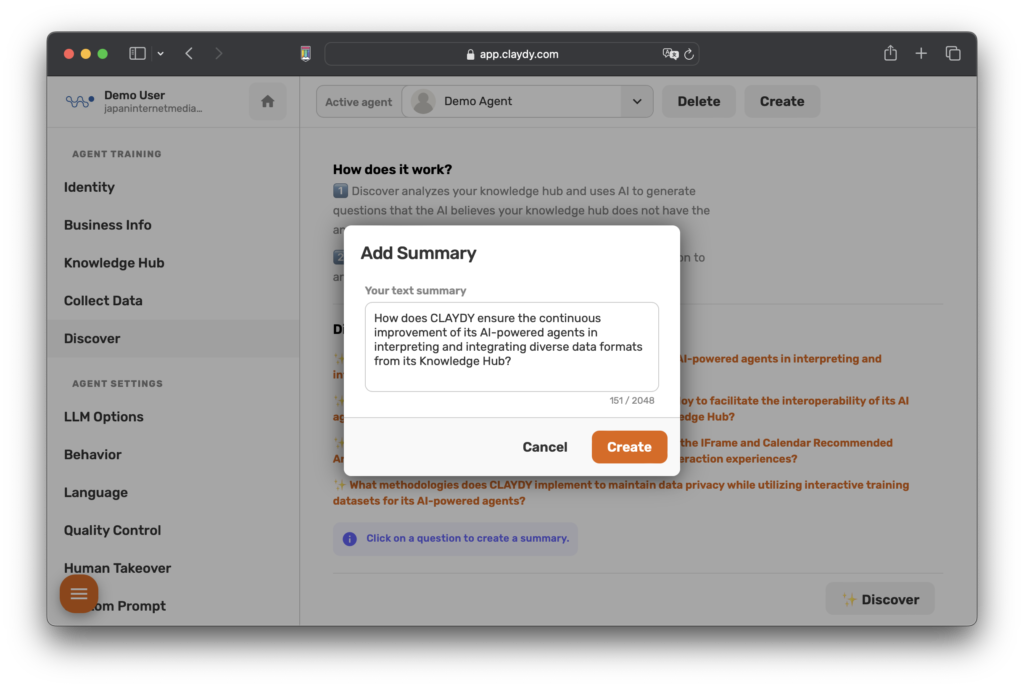This screenshot has height=688, width=1024.
Task: Reload the page with refresh icon
Action: (x=689, y=54)
